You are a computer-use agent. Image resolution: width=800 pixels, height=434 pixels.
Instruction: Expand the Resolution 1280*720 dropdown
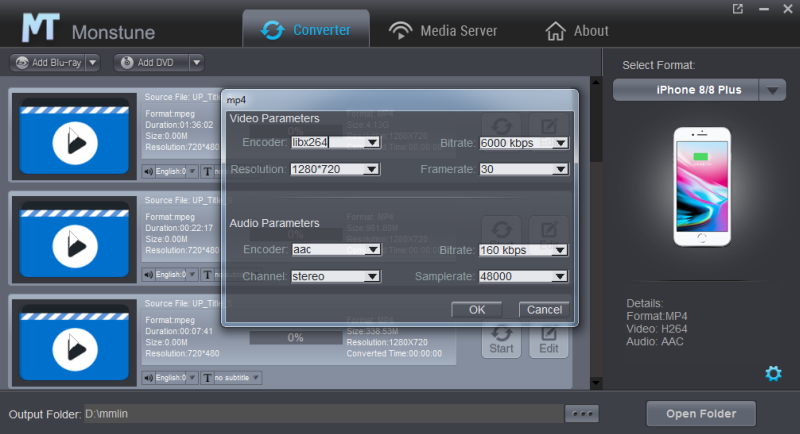(372, 170)
